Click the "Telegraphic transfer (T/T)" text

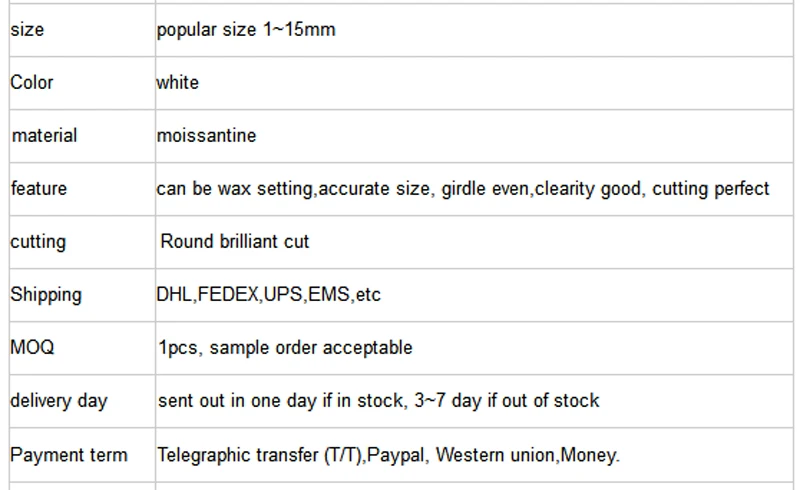point(260,455)
